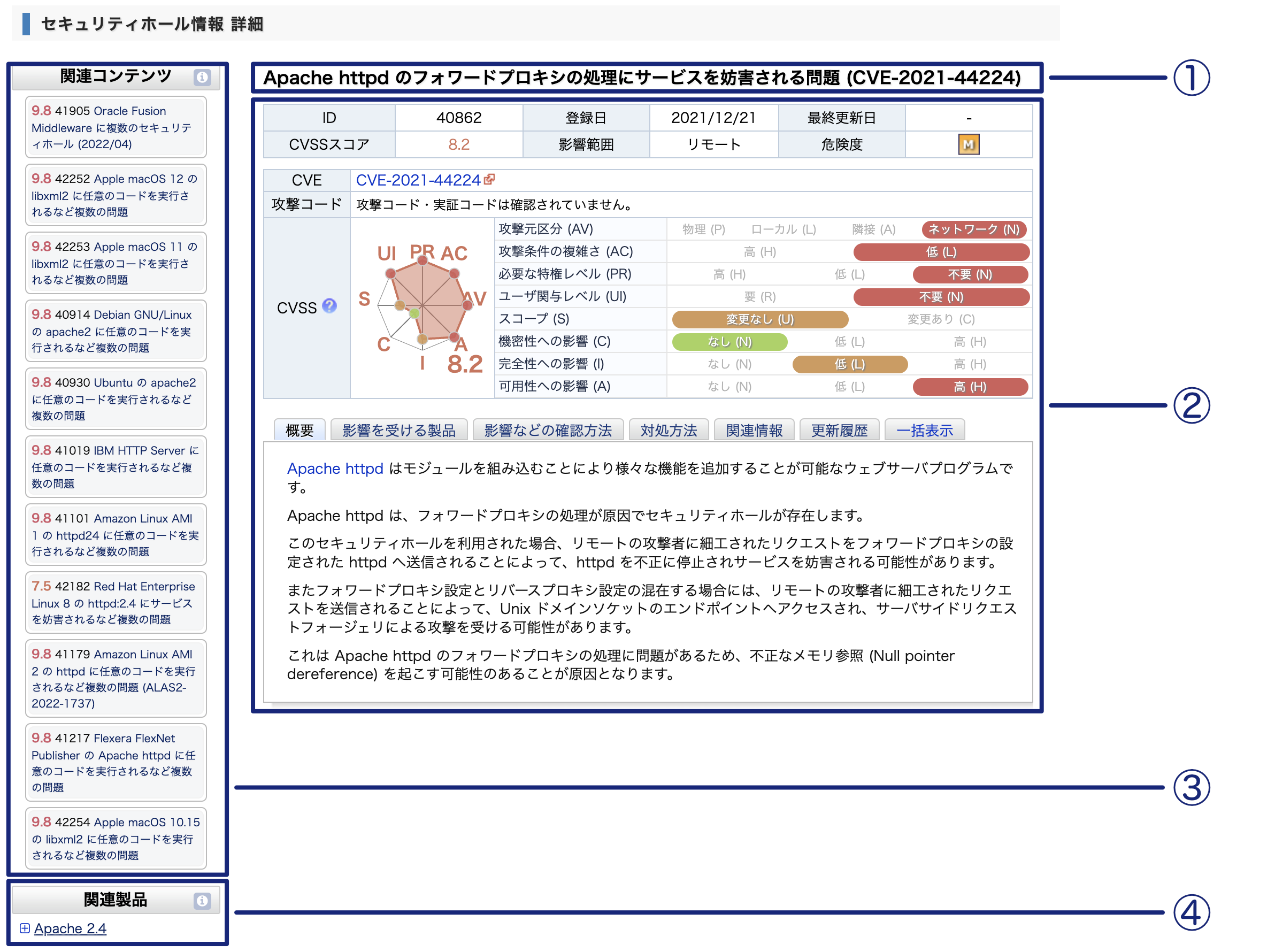Click 変更なし (U) scope pill

coord(760,319)
